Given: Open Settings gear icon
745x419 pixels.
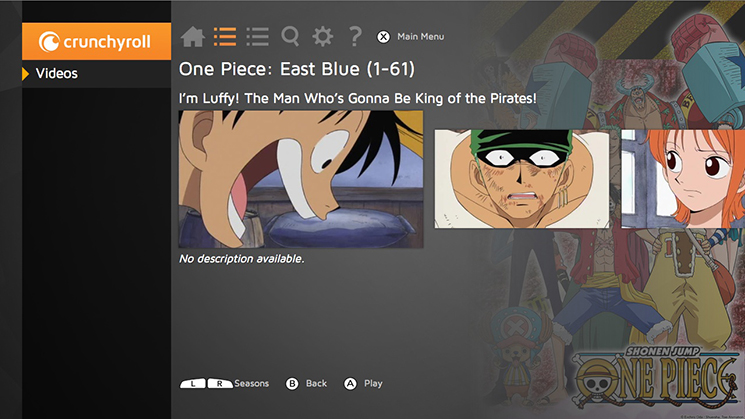Looking at the screenshot, I should click(322, 37).
